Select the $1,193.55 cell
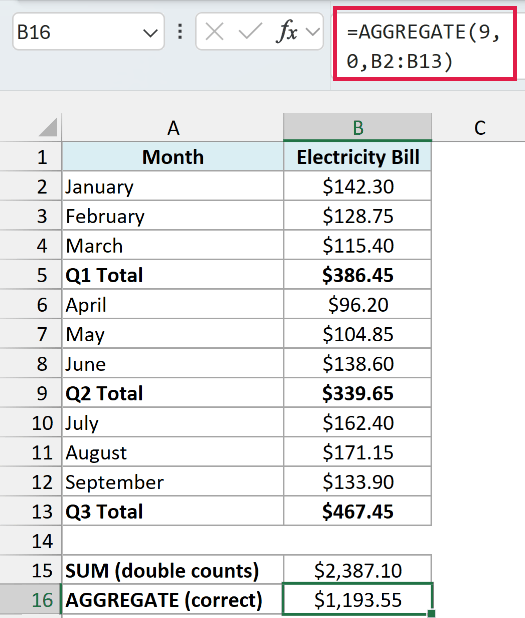 click(357, 600)
